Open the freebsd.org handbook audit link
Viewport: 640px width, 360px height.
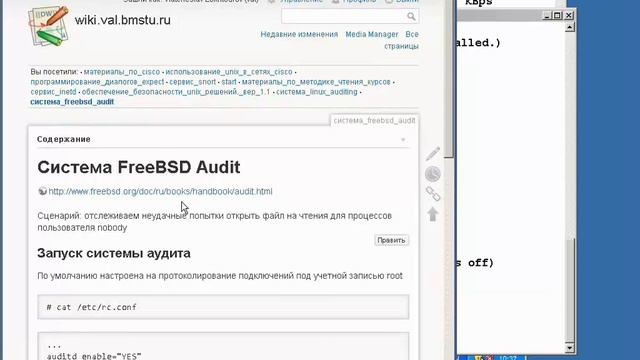[x=160, y=191]
